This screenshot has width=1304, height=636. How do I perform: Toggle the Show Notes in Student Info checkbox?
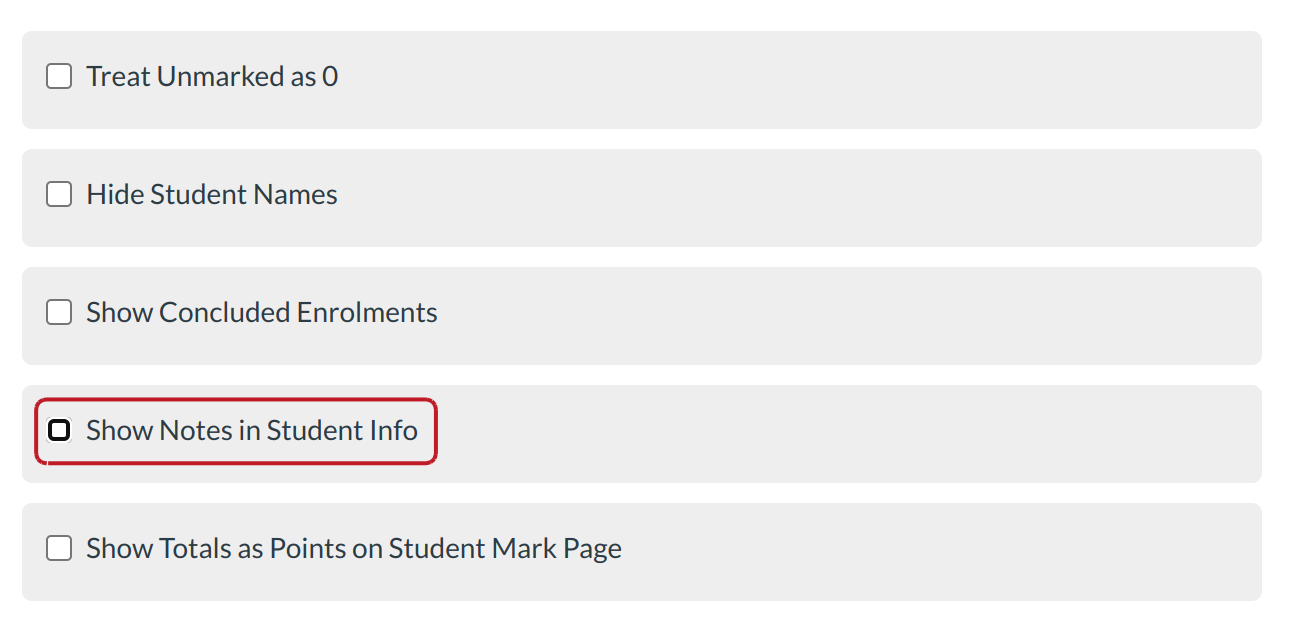pyautogui.click(x=59, y=431)
